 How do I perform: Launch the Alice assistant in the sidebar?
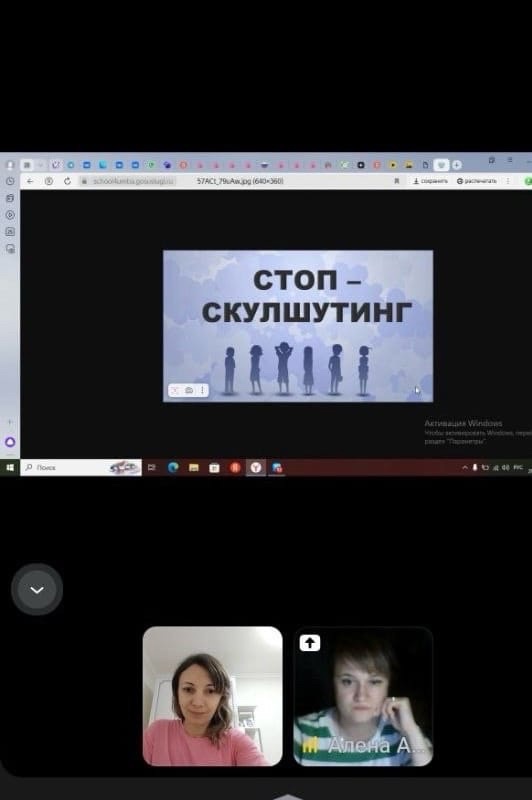[10, 442]
